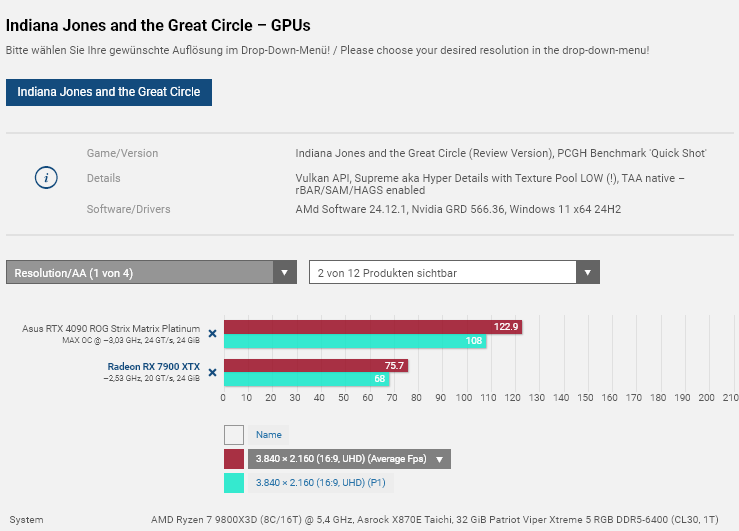Click the arrow on the Average Fps legend
This screenshot has width=739, height=531.
click(439, 459)
